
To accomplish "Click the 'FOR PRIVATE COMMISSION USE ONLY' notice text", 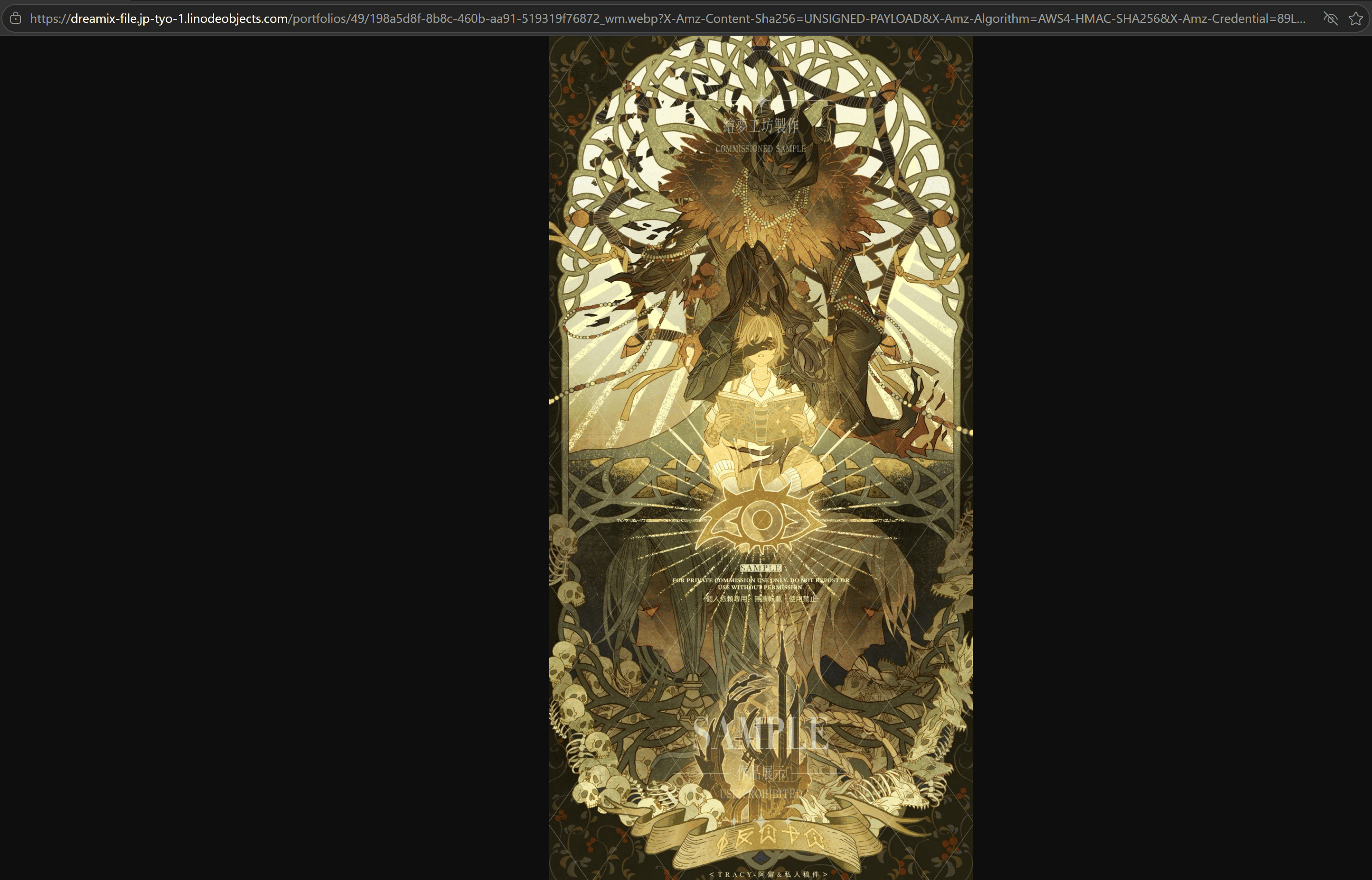I will 761,584.
